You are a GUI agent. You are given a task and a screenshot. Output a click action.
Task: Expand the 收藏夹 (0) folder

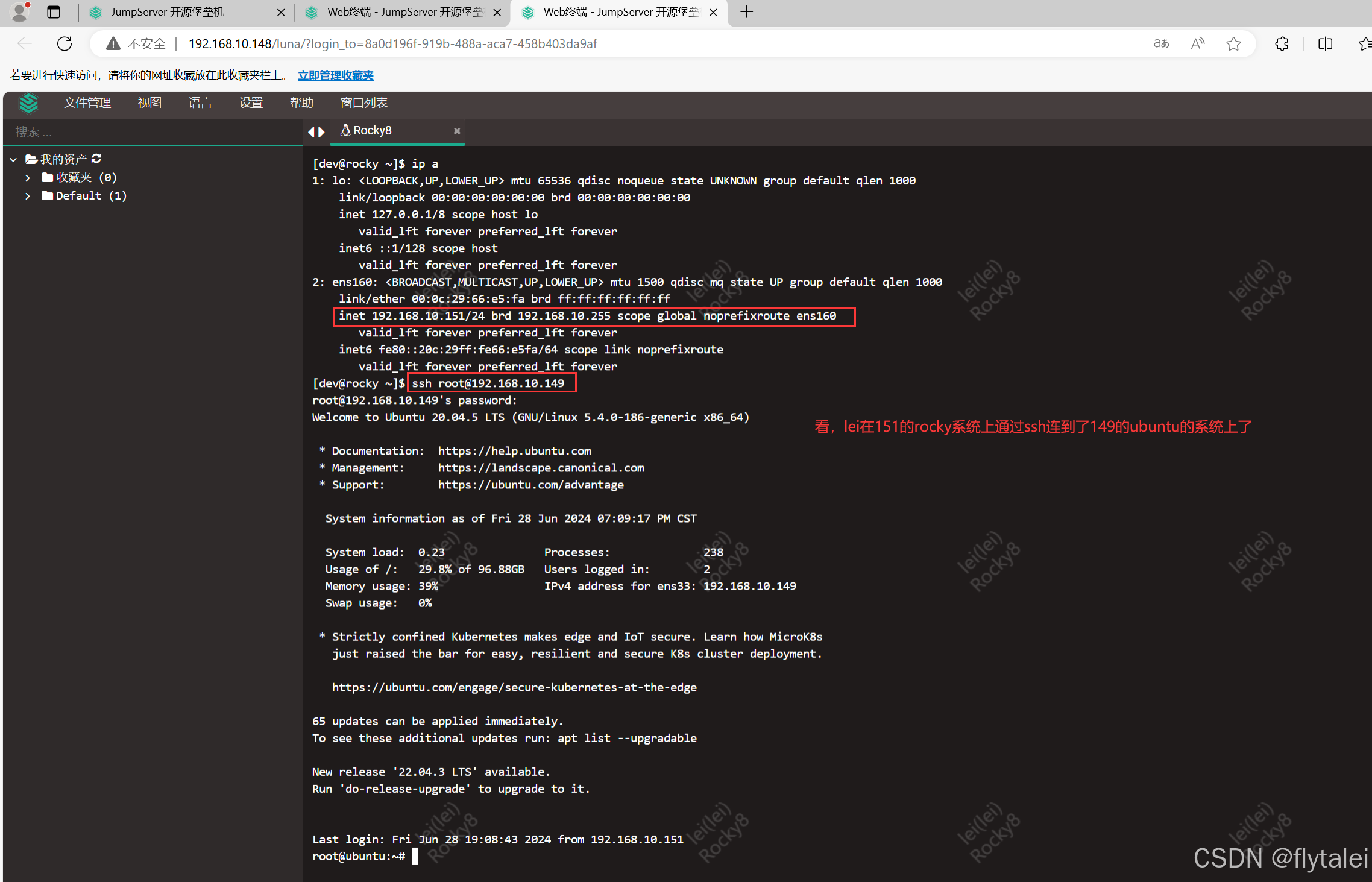[28, 178]
